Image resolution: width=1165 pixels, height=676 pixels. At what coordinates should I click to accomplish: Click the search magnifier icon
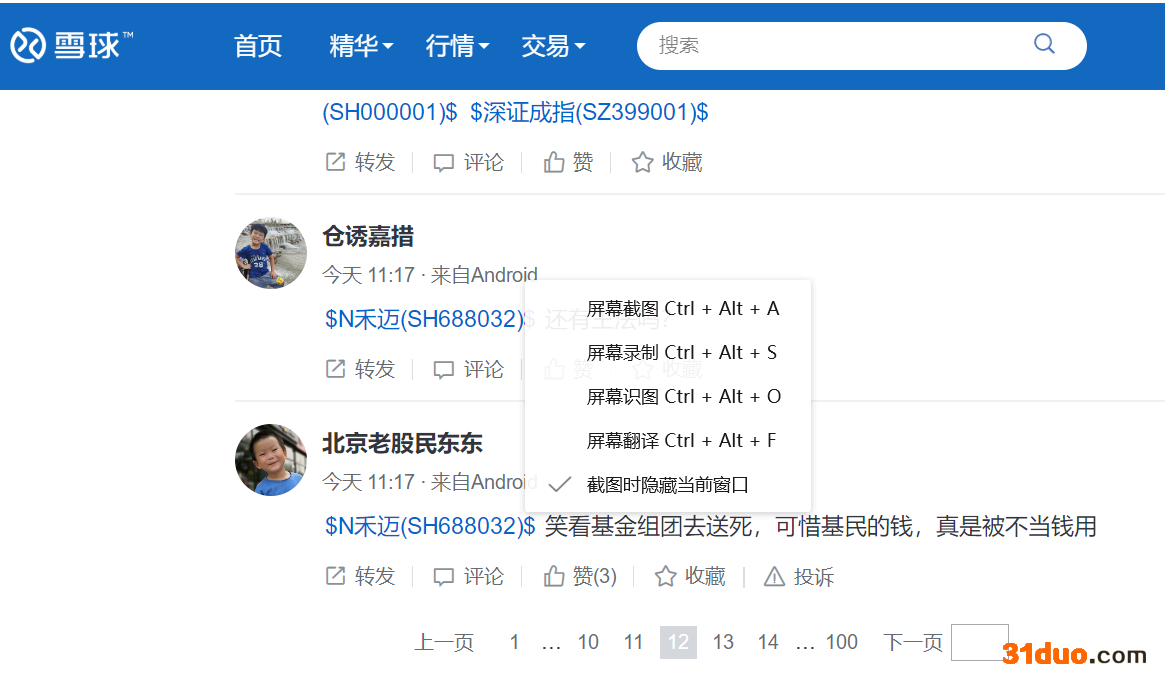[x=1044, y=44]
